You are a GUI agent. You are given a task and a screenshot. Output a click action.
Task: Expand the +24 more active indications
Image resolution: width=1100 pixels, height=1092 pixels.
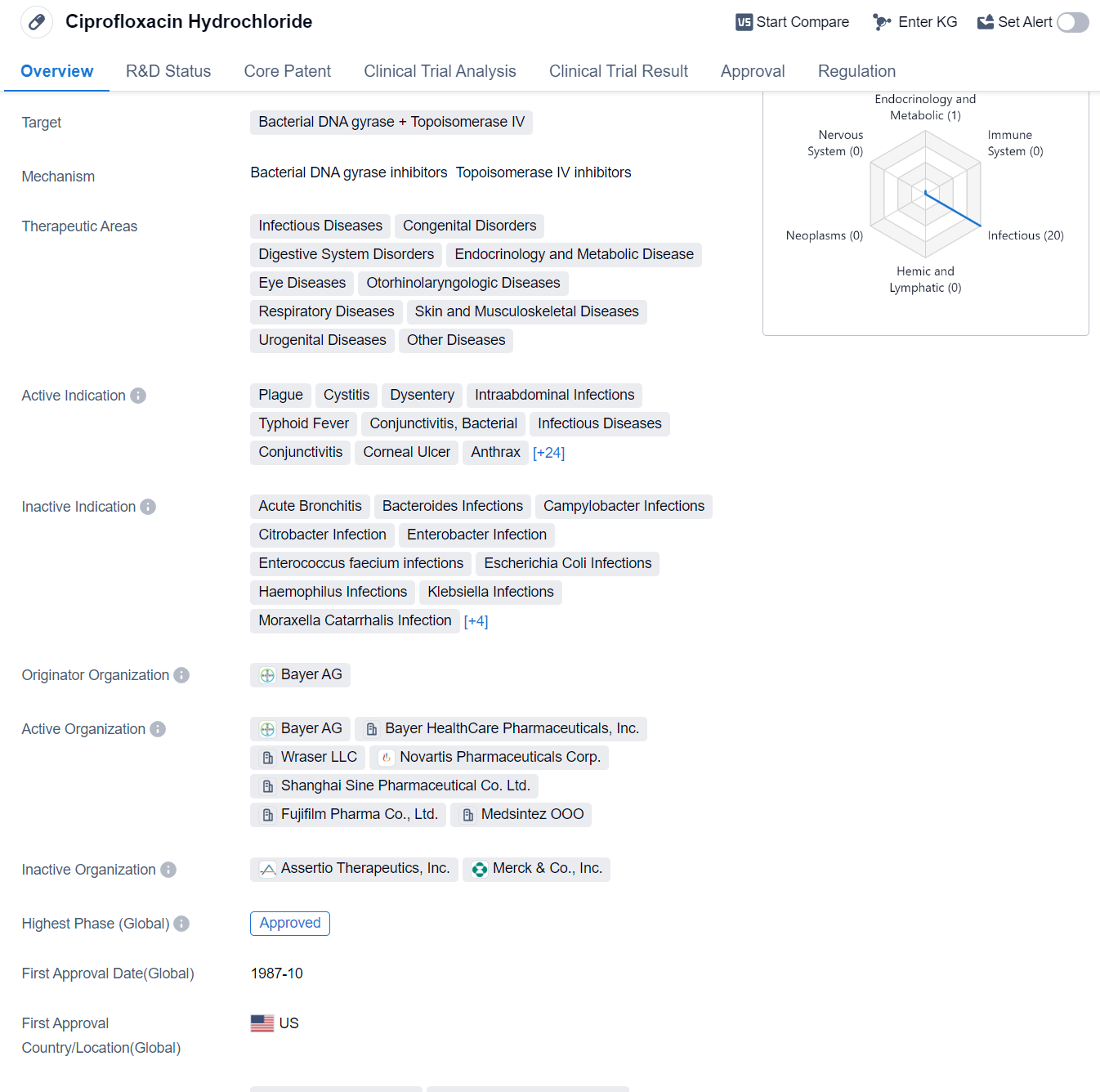548,453
